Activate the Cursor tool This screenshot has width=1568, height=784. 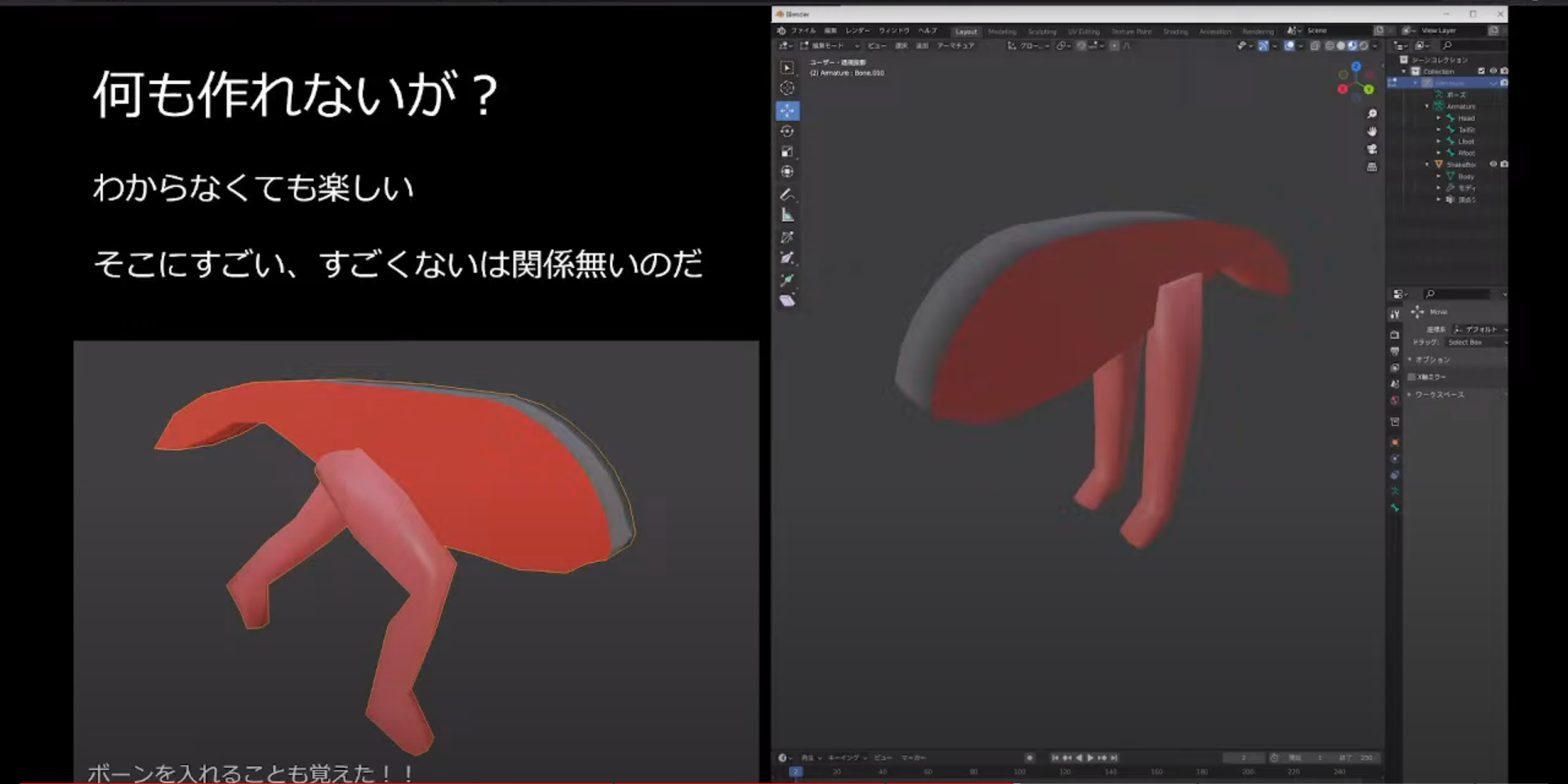[x=787, y=88]
